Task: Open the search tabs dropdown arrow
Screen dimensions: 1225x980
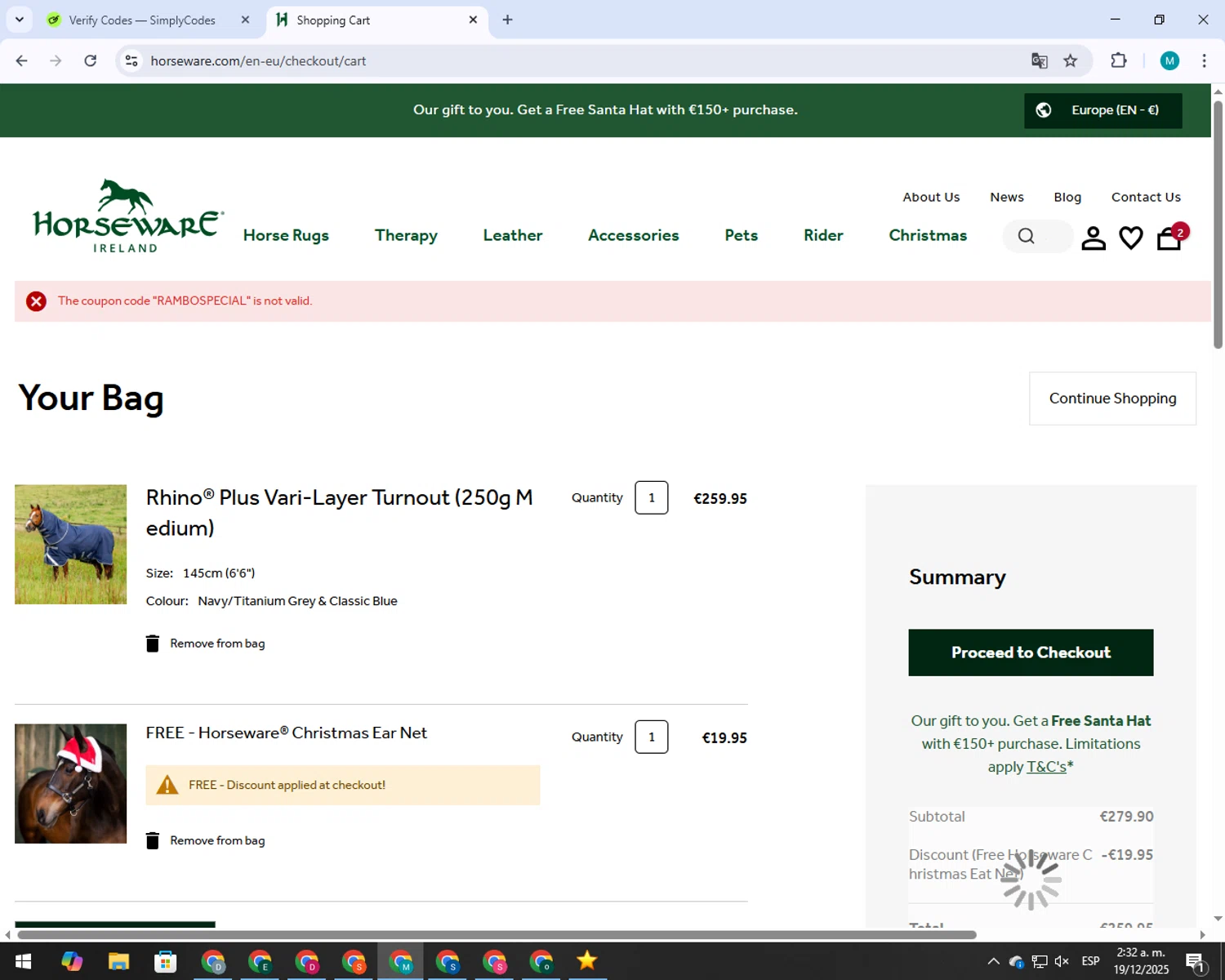Action: [20, 20]
